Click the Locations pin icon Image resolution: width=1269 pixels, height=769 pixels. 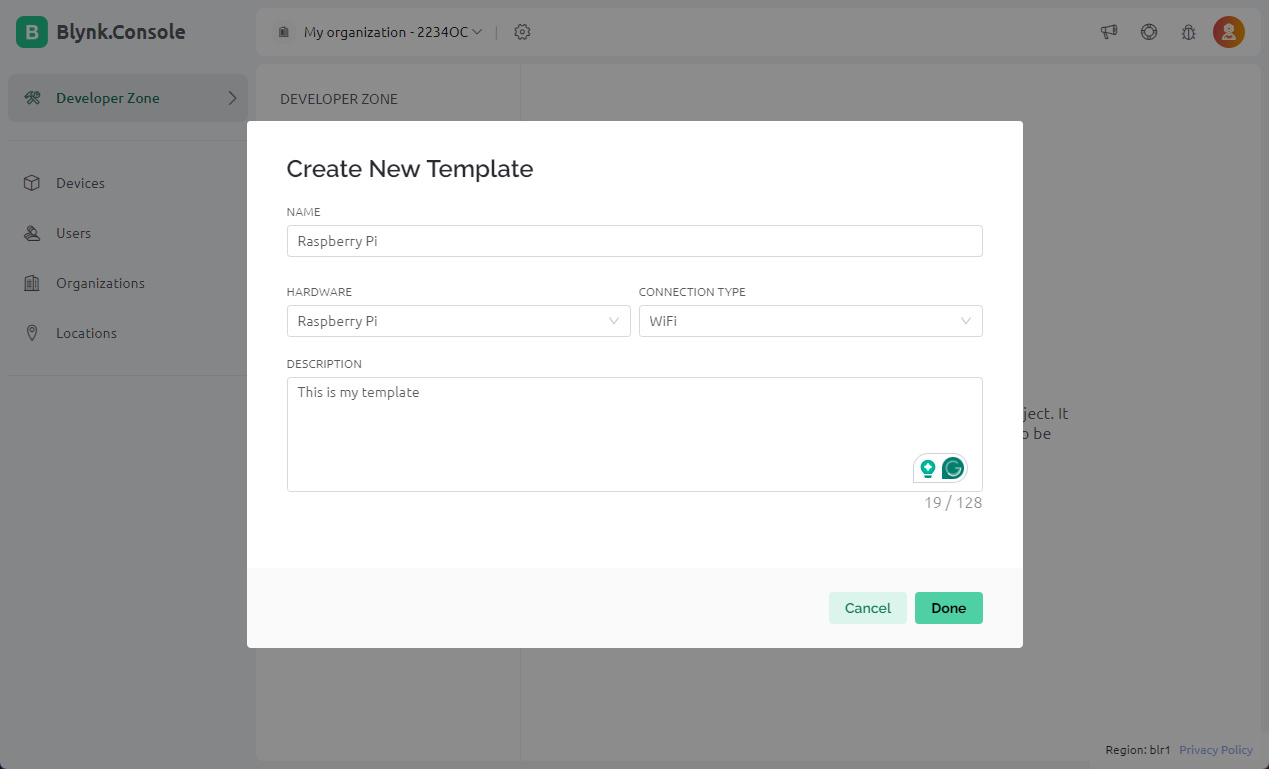click(x=32, y=333)
